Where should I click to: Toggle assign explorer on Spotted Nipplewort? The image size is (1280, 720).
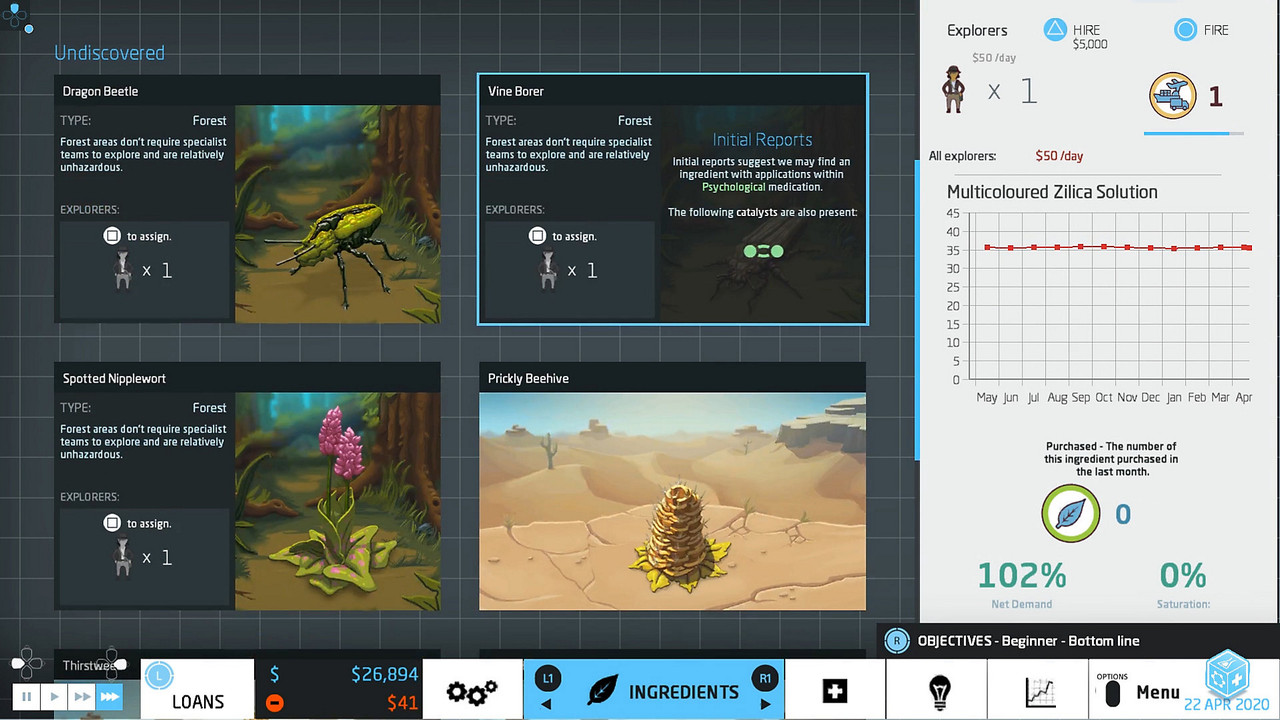pyautogui.click(x=112, y=523)
